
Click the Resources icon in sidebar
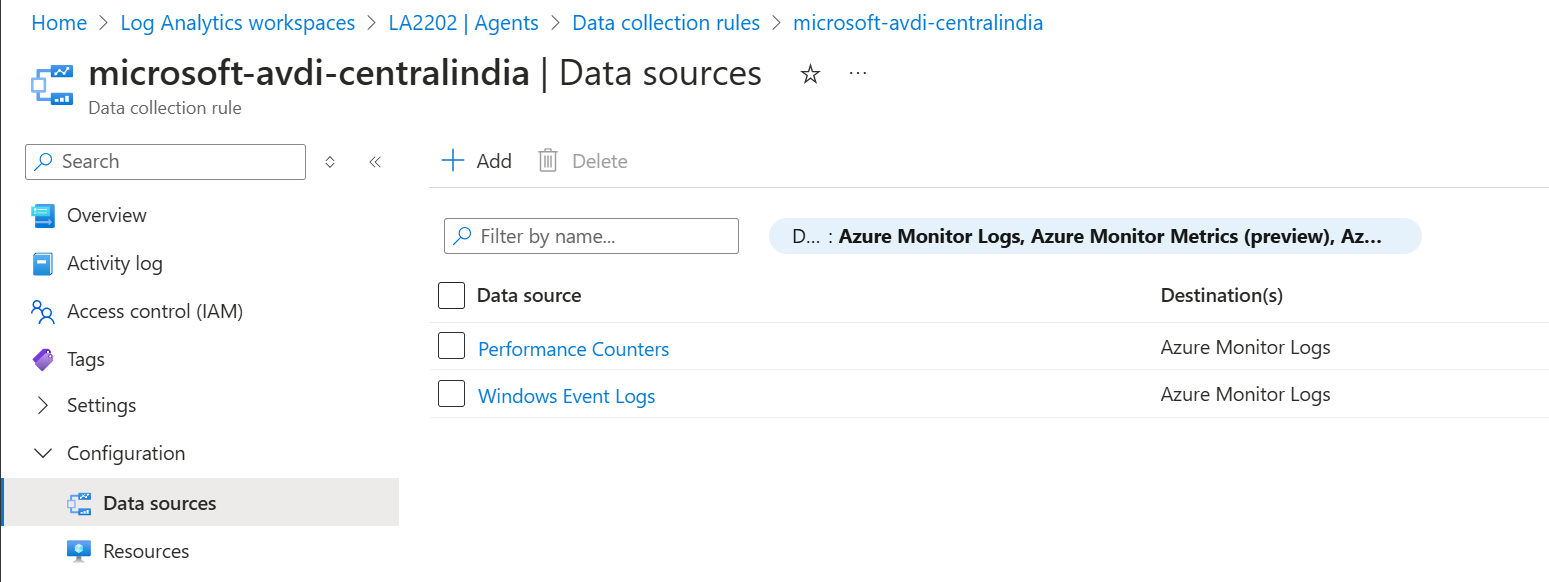[79, 551]
